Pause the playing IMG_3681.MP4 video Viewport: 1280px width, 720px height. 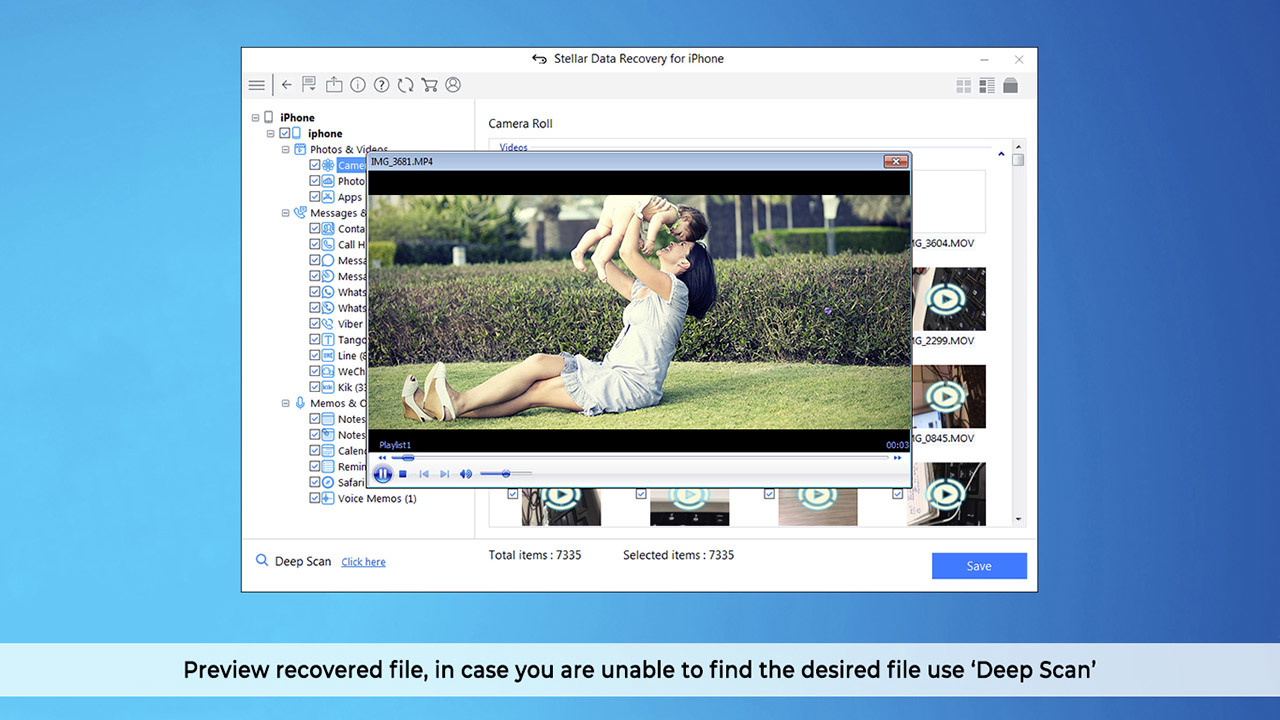point(383,474)
